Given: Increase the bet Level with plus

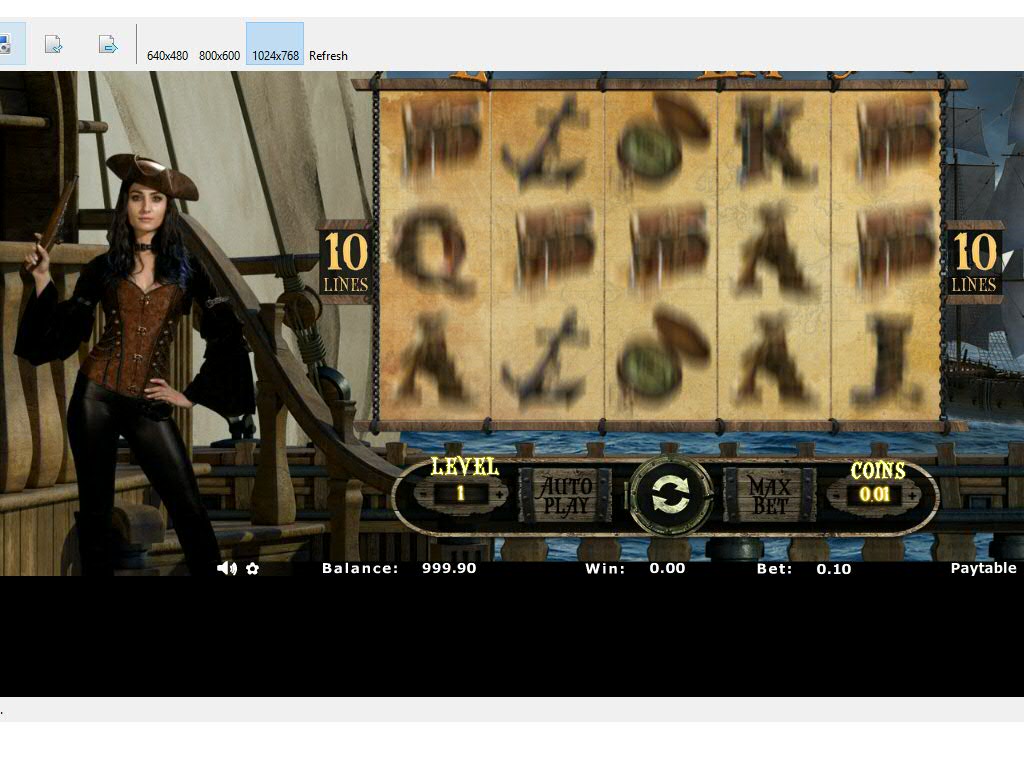Looking at the screenshot, I should [500, 494].
